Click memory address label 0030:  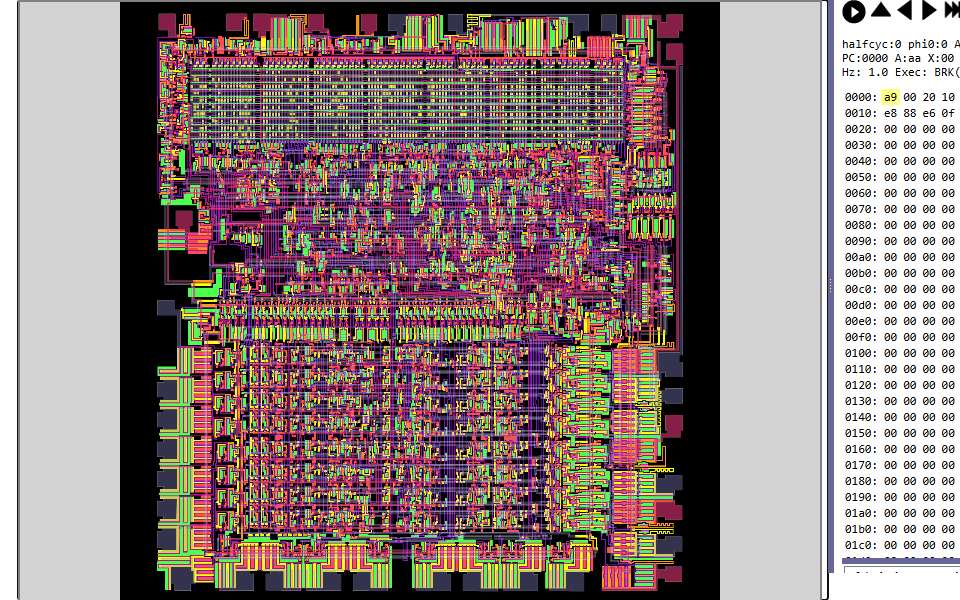(x=861, y=145)
